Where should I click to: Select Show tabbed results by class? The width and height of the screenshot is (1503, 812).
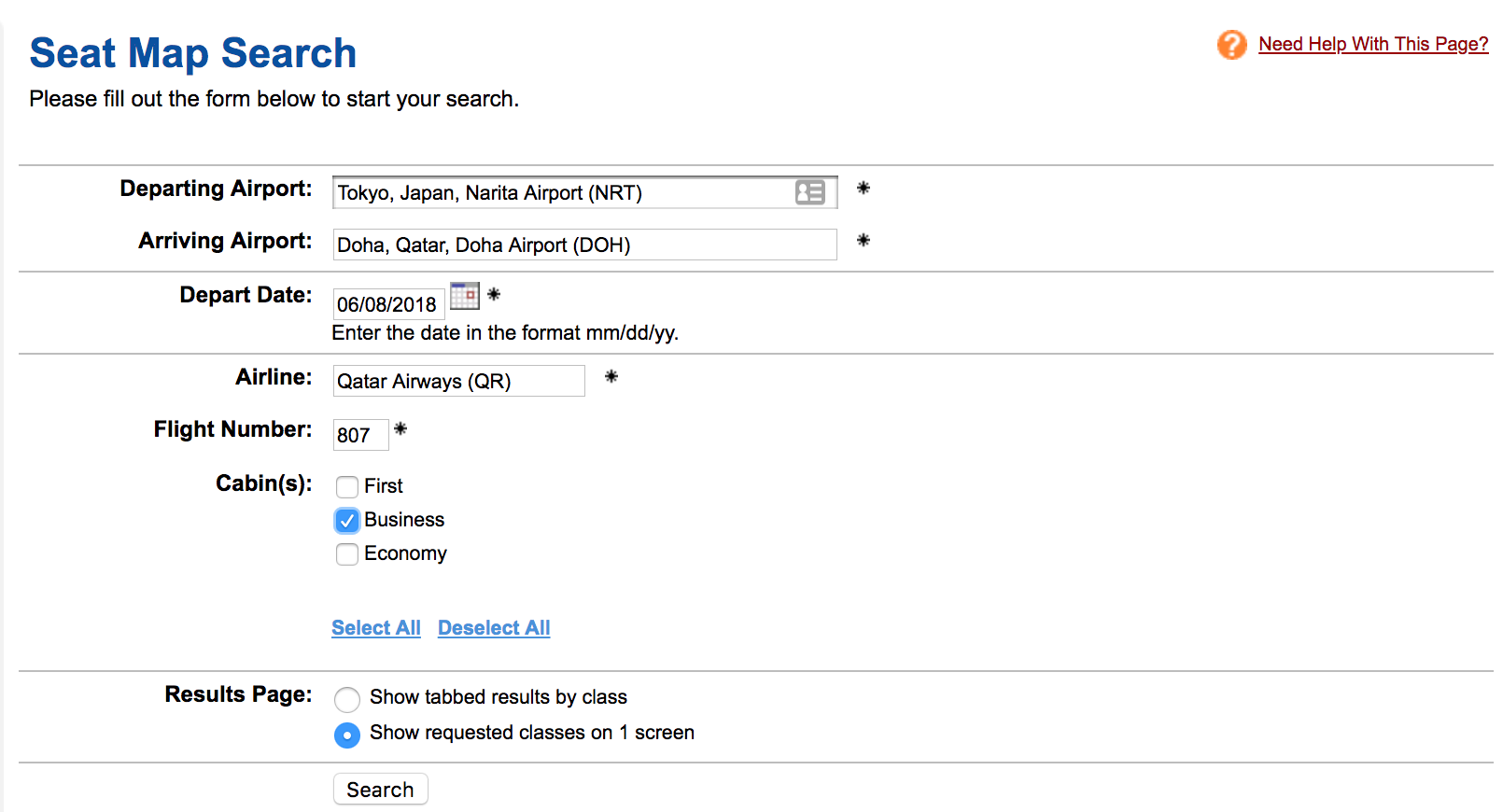(347, 699)
